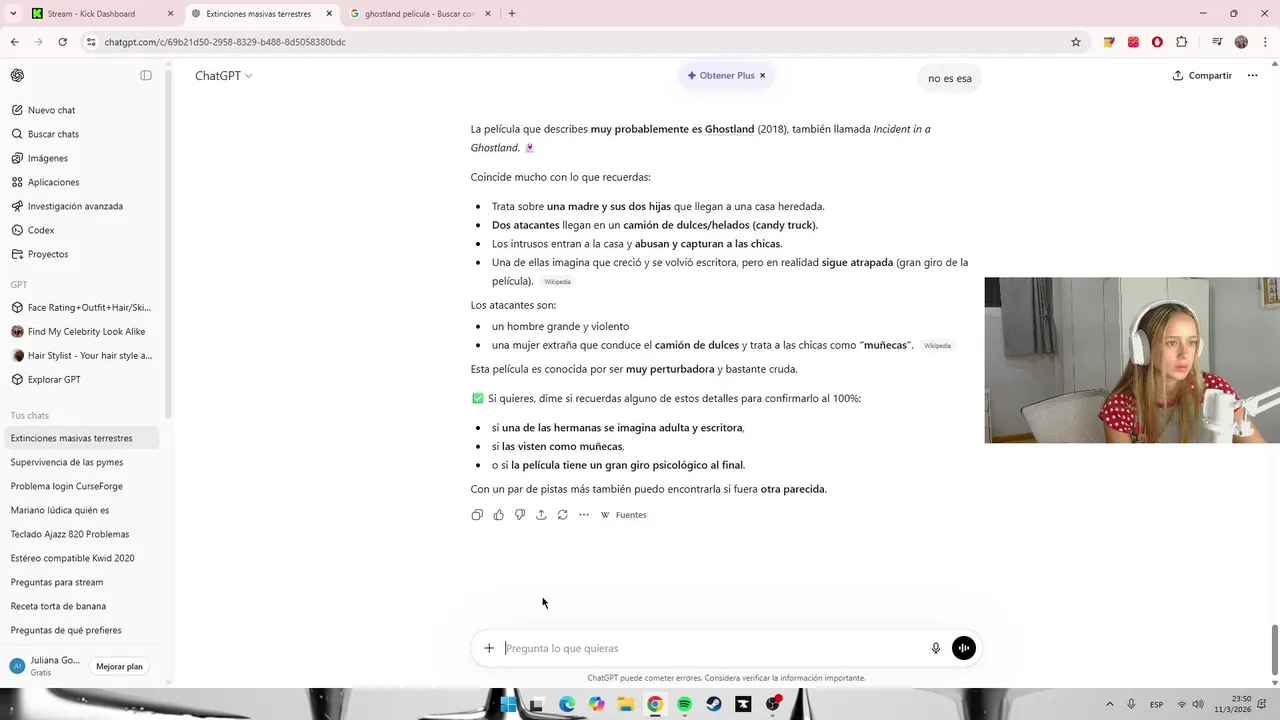Image resolution: width=1280 pixels, height=720 pixels.
Task: Click the thumbs down icon
Action: tap(520, 515)
